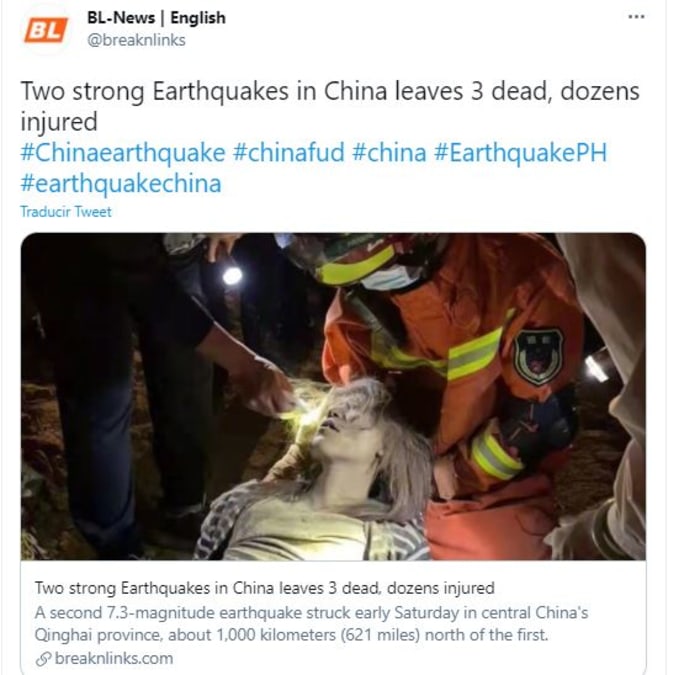
Task: Click the chain link icon beside breaknlinks.com
Action: (43, 659)
